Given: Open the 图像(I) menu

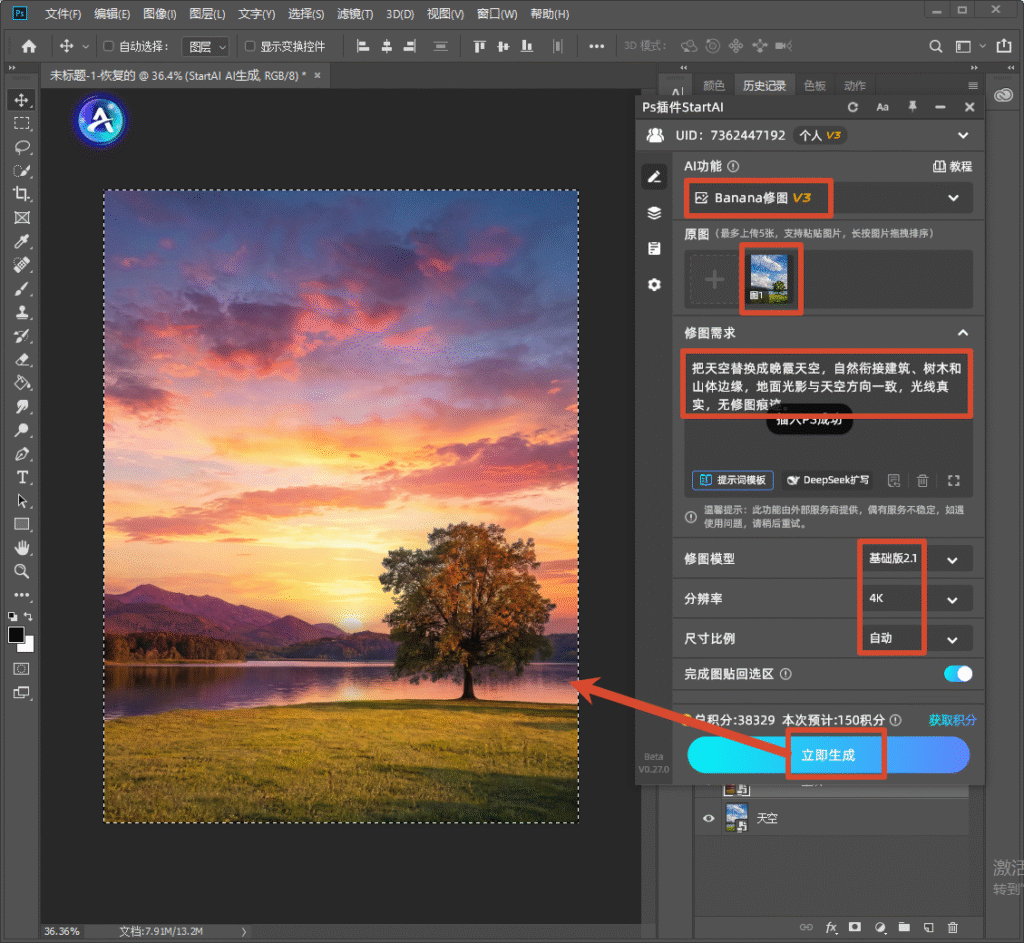Looking at the screenshot, I should click(159, 14).
